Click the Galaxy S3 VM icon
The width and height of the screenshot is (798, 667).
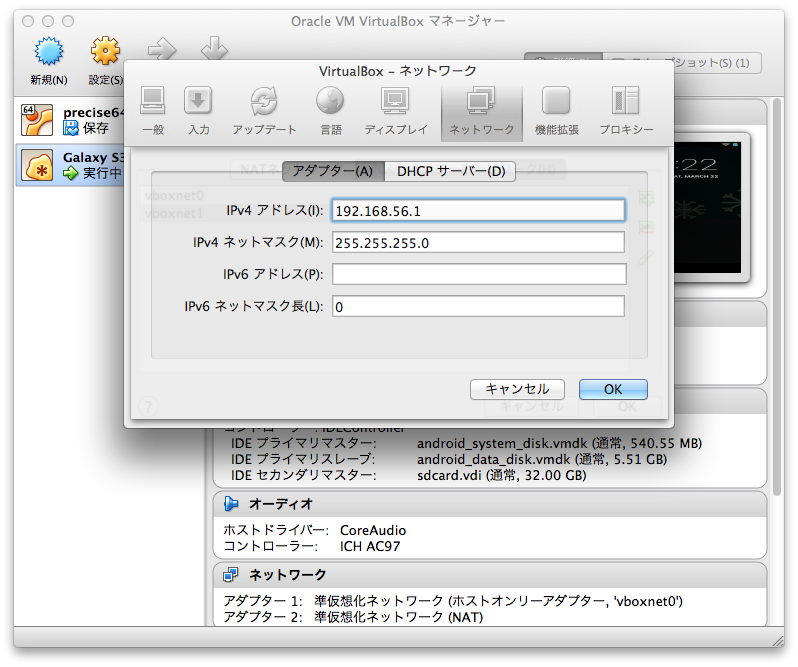point(37,165)
